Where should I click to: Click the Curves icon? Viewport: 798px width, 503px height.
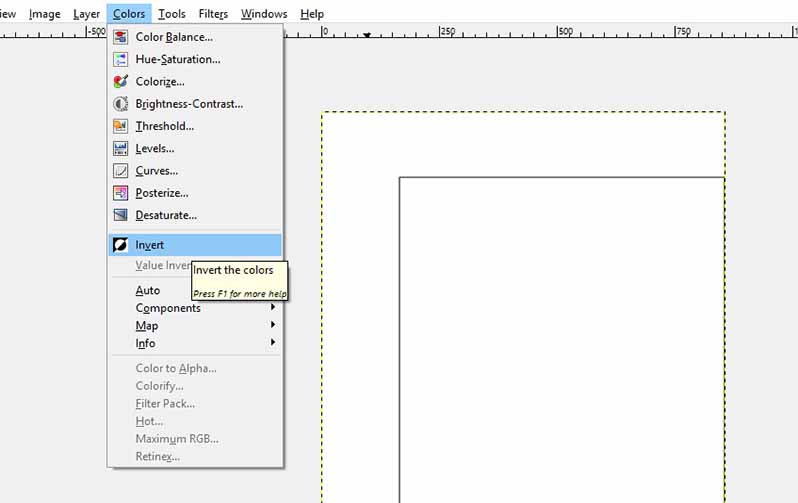121,171
